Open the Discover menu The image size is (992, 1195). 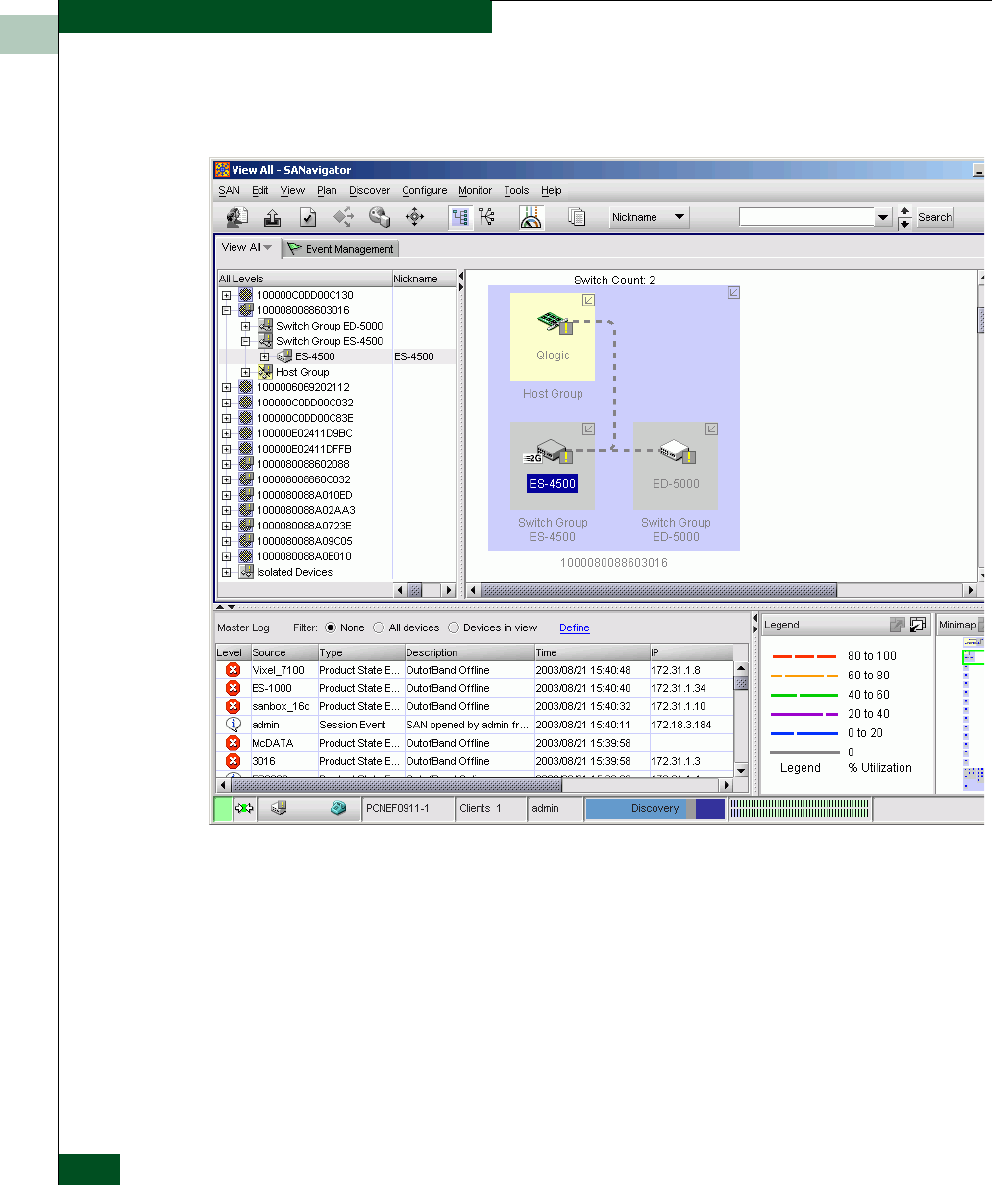[x=369, y=190]
